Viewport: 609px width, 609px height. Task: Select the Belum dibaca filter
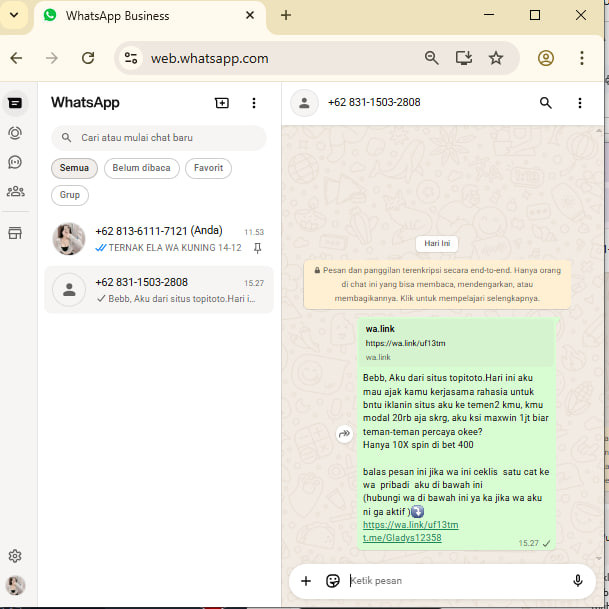tap(141, 168)
